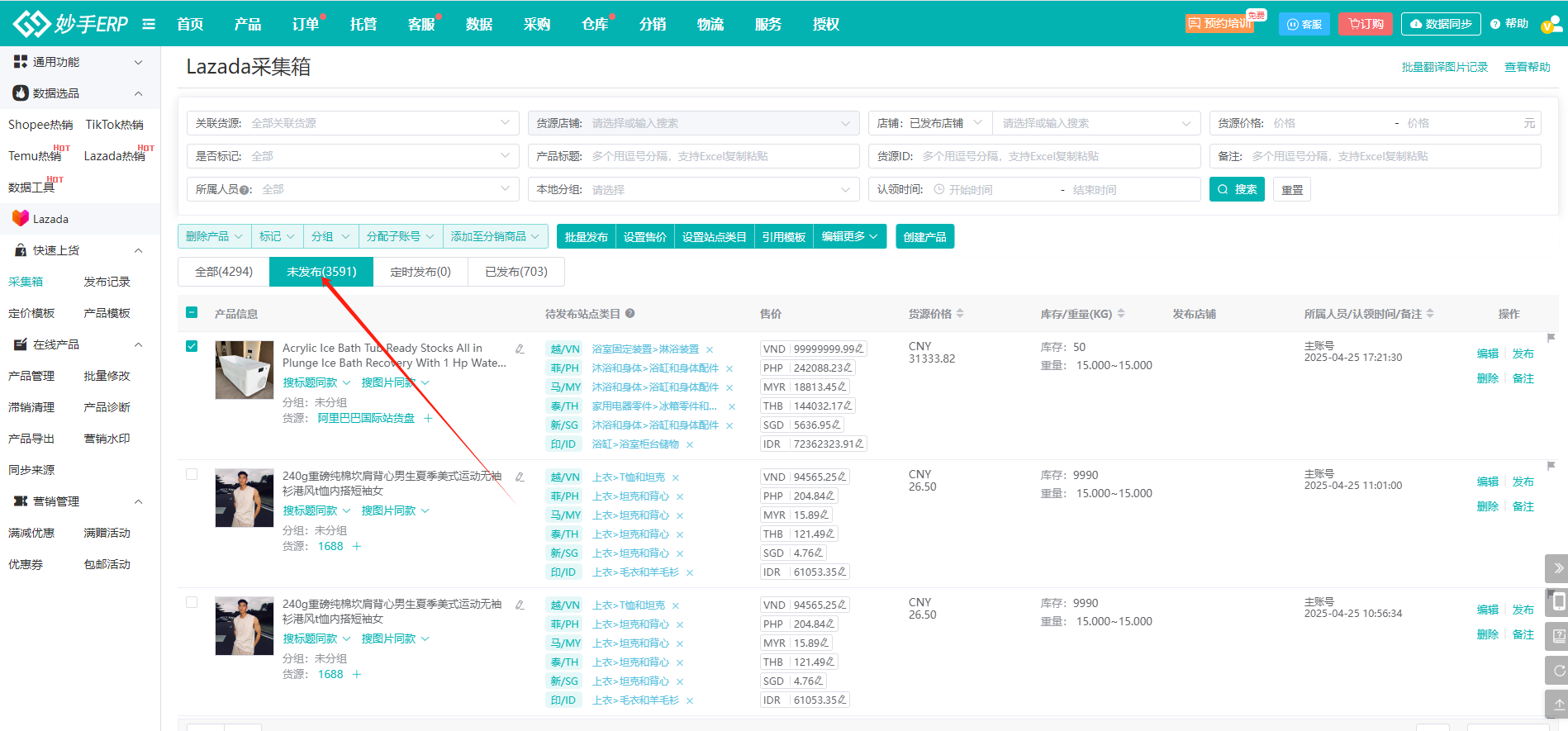Switch to the 全部(4294) tab

point(224,272)
